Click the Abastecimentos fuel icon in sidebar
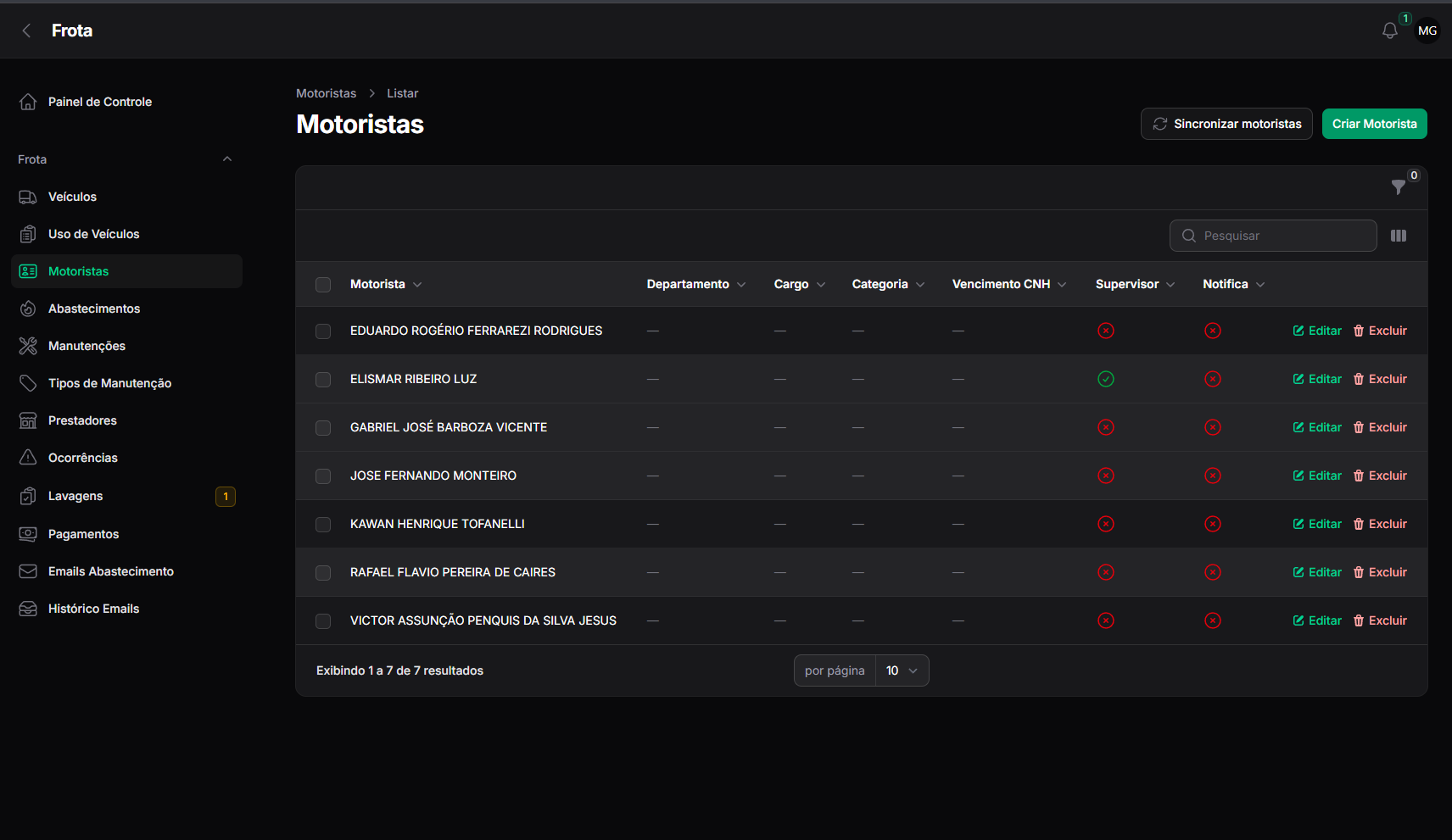This screenshot has width=1452, height=840. coord(28,309)
